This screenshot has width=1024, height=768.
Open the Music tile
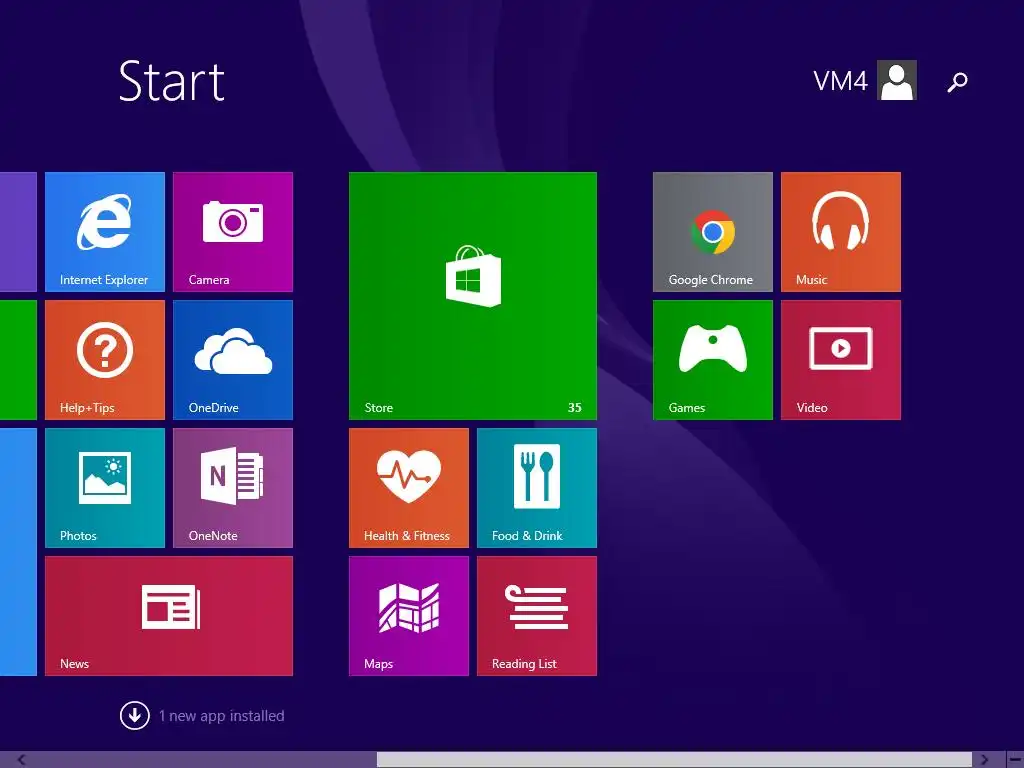click(x=840, y=232)
